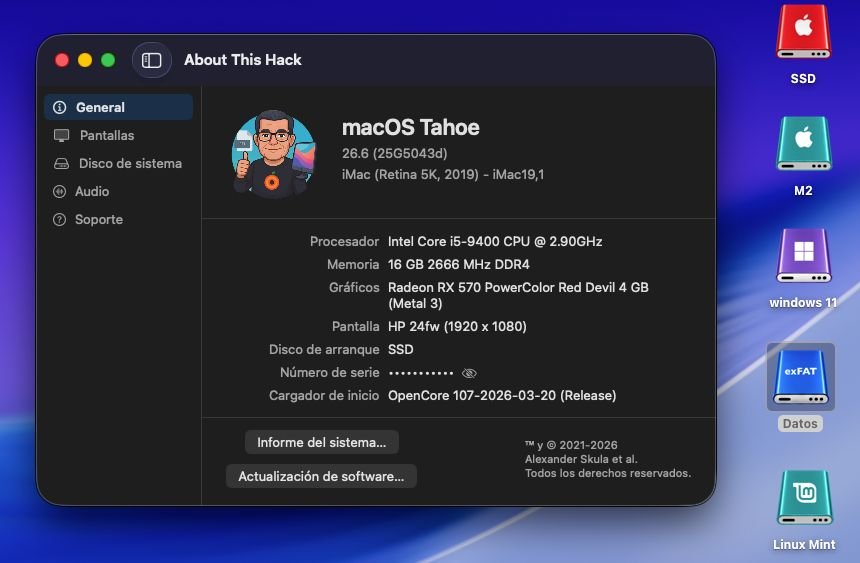
Task: Toggle the sidebar with the toolbar icon
Action: tap(151, 60)
